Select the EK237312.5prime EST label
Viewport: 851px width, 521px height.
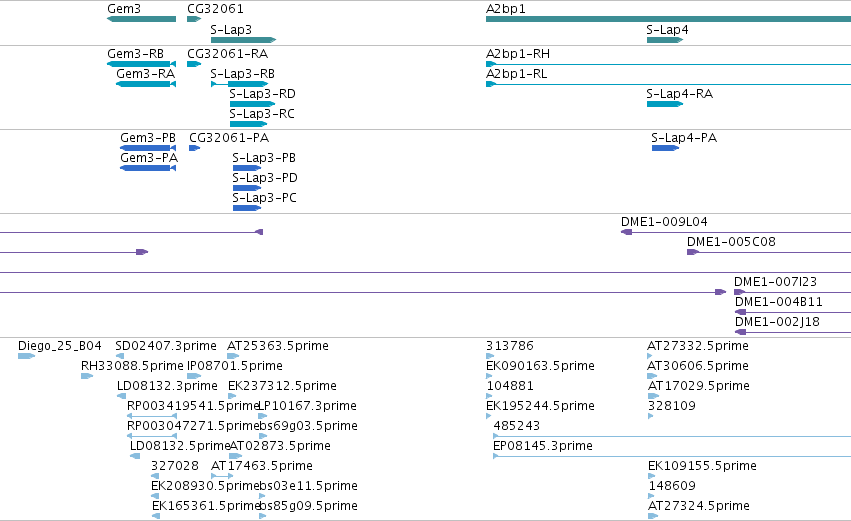click(282, 386)
